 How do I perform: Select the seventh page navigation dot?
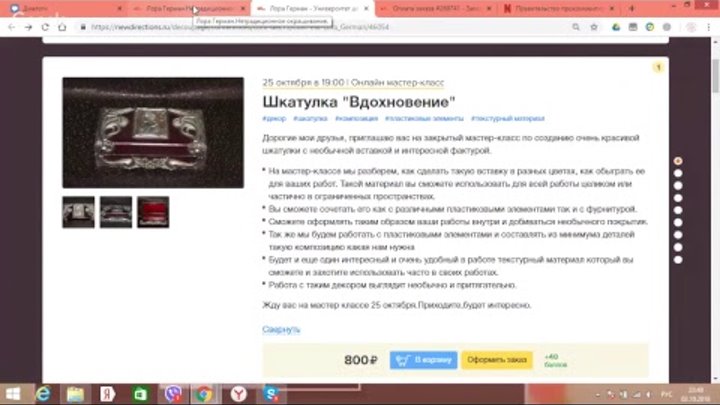pyautogui.click(x=678, y=235)
